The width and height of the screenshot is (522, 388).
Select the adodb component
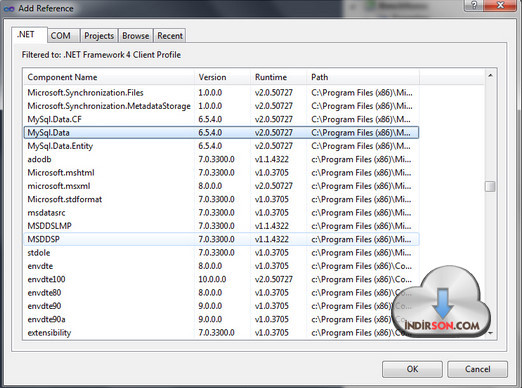[221, 159]
